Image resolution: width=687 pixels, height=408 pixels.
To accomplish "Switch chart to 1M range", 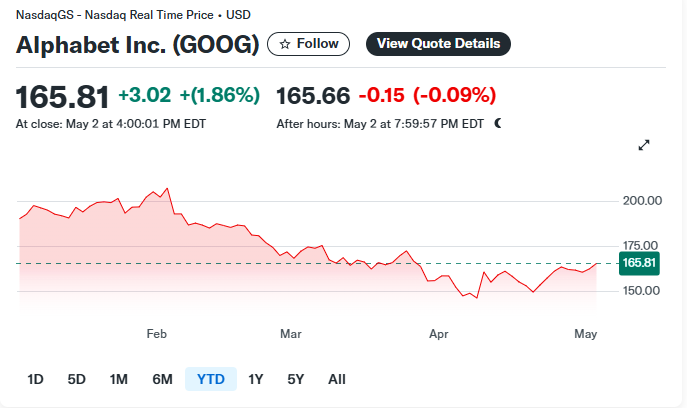I will (118, 379).
